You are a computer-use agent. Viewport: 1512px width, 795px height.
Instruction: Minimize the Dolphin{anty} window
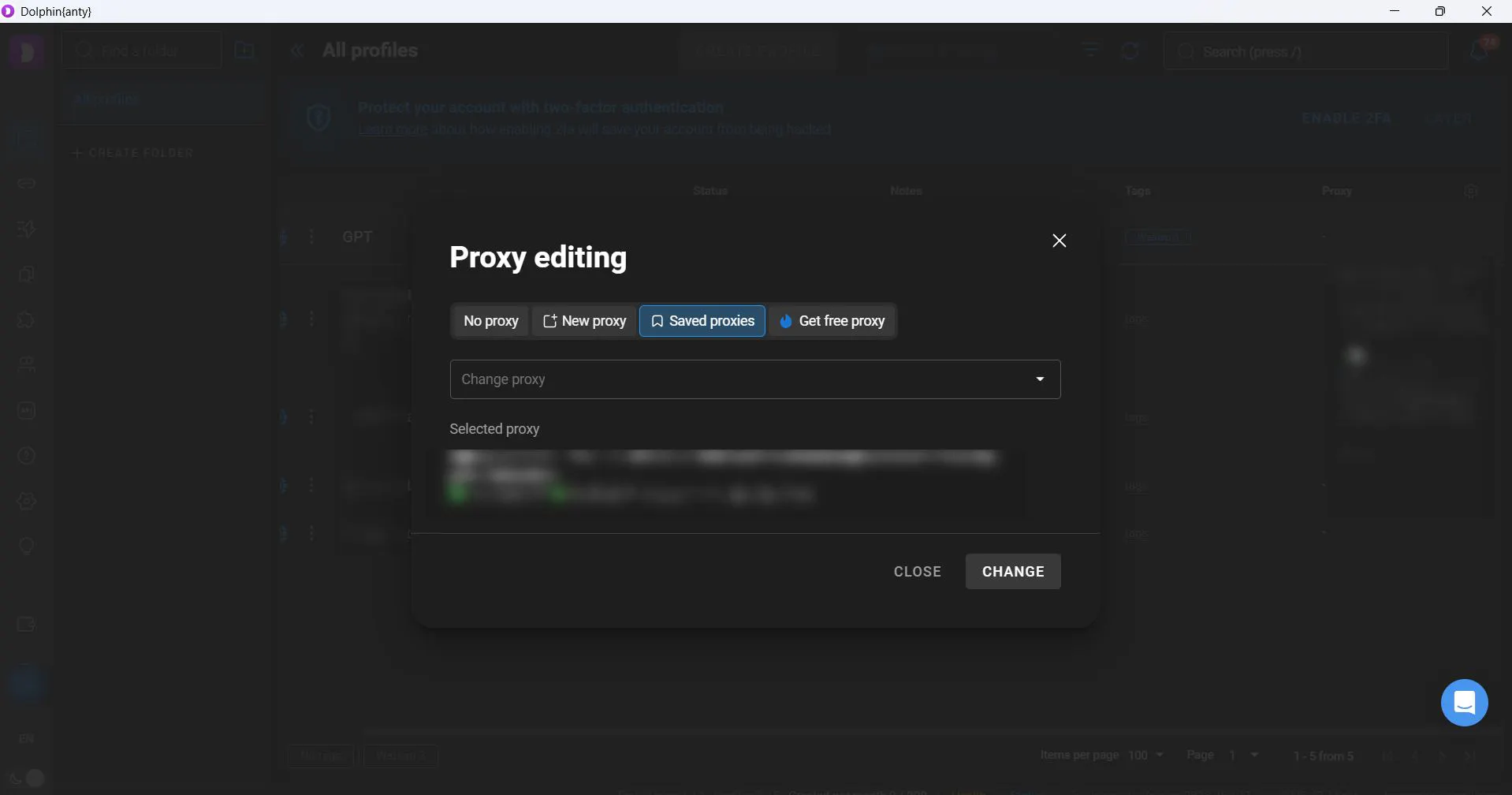pos(1395,11)
